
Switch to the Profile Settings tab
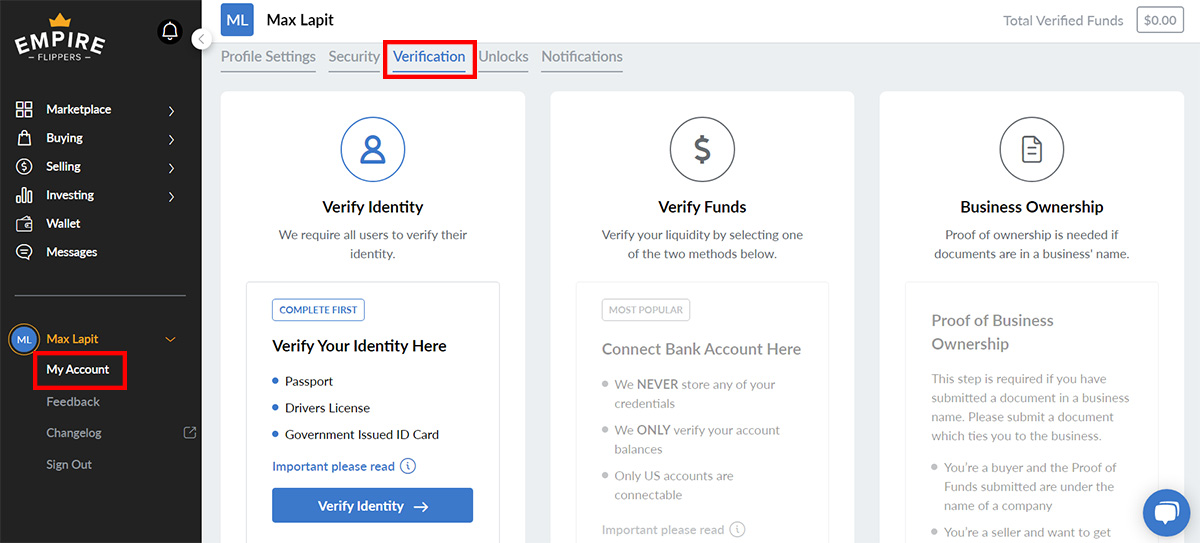click(268, 57)
